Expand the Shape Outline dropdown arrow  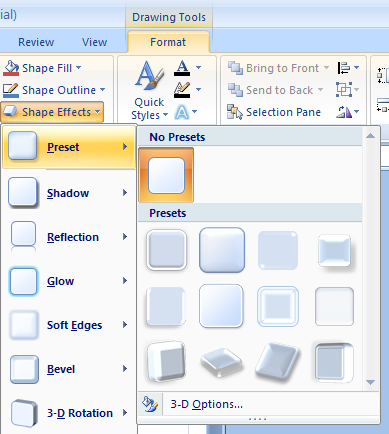pos(102,90)
